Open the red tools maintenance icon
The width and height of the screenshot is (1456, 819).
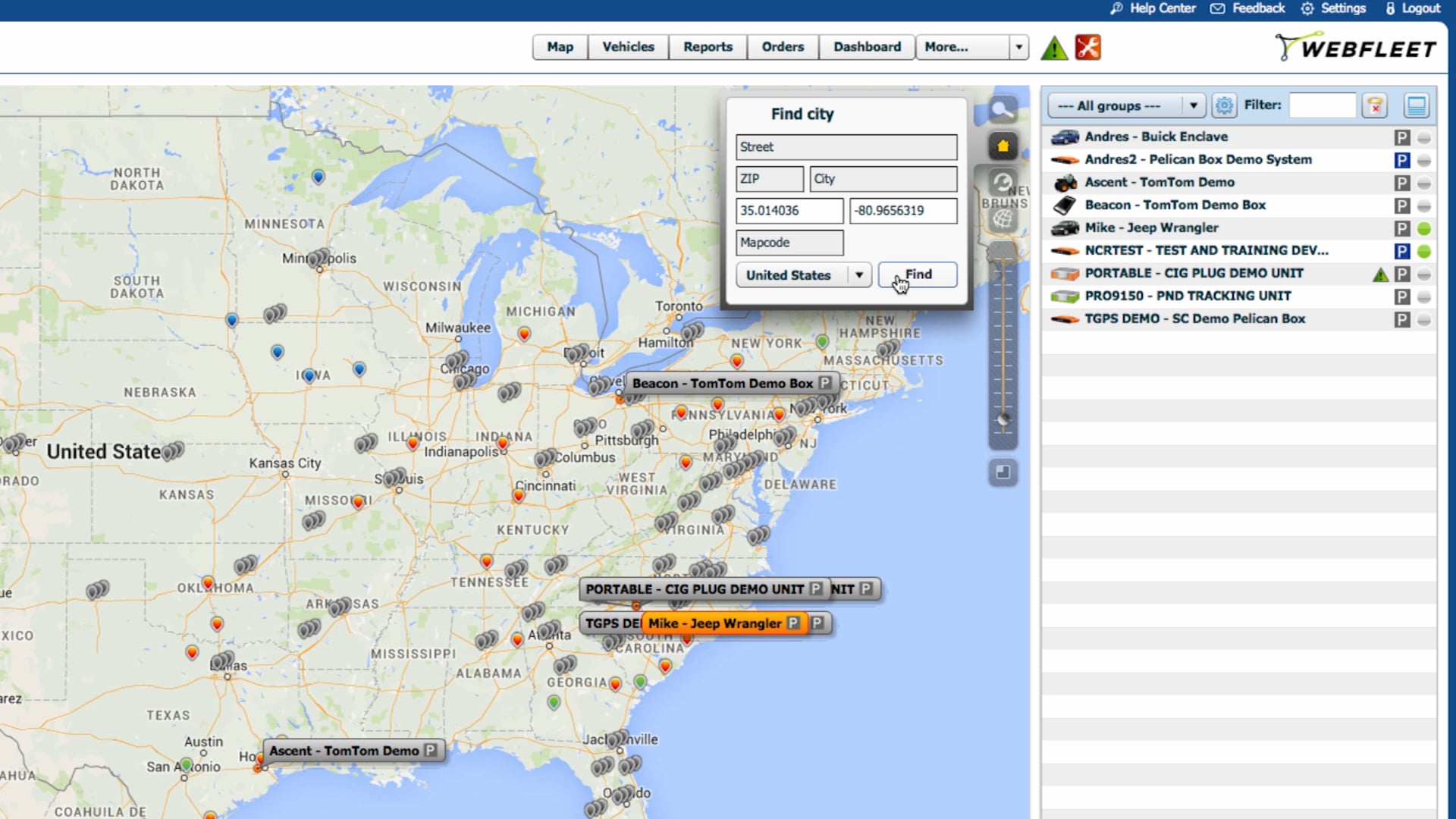tap(1088, 48)
